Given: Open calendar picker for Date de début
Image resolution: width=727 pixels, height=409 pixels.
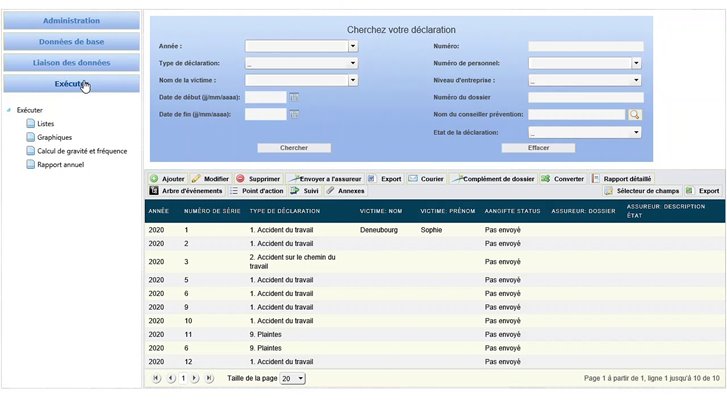Looking at the screenshot, I should point(294,97).
